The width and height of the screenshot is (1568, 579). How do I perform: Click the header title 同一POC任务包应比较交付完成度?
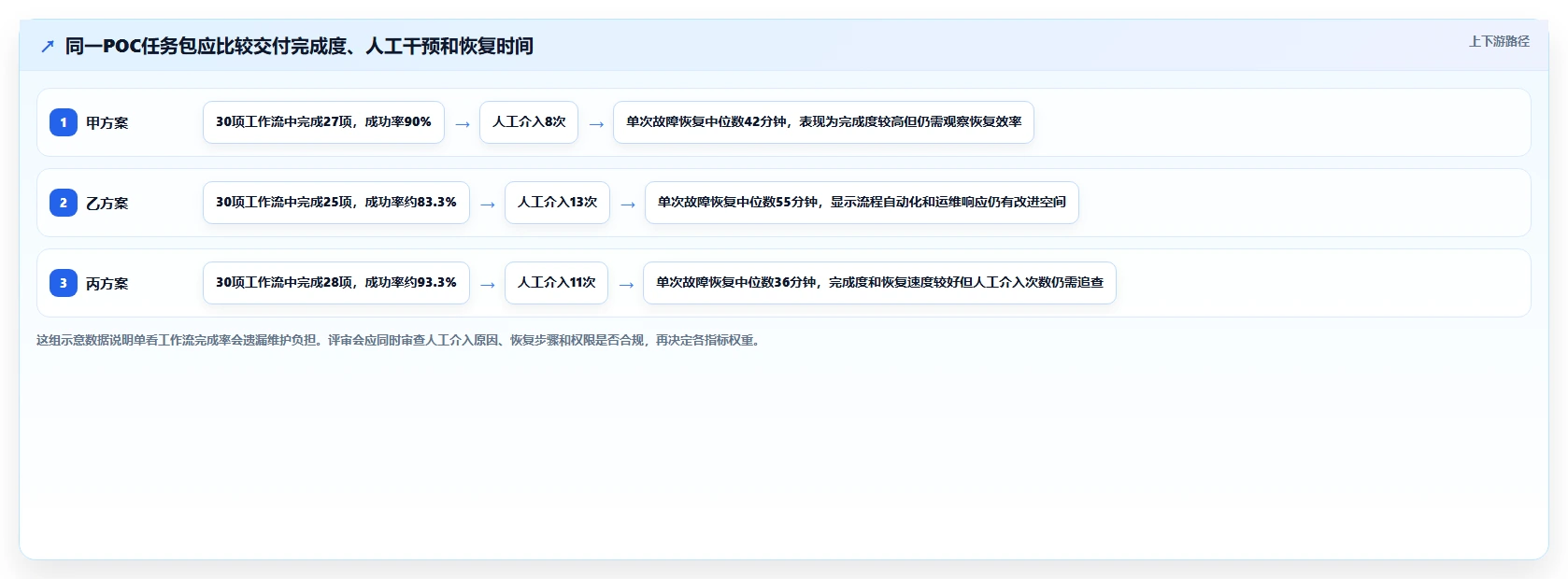point(299,46)
